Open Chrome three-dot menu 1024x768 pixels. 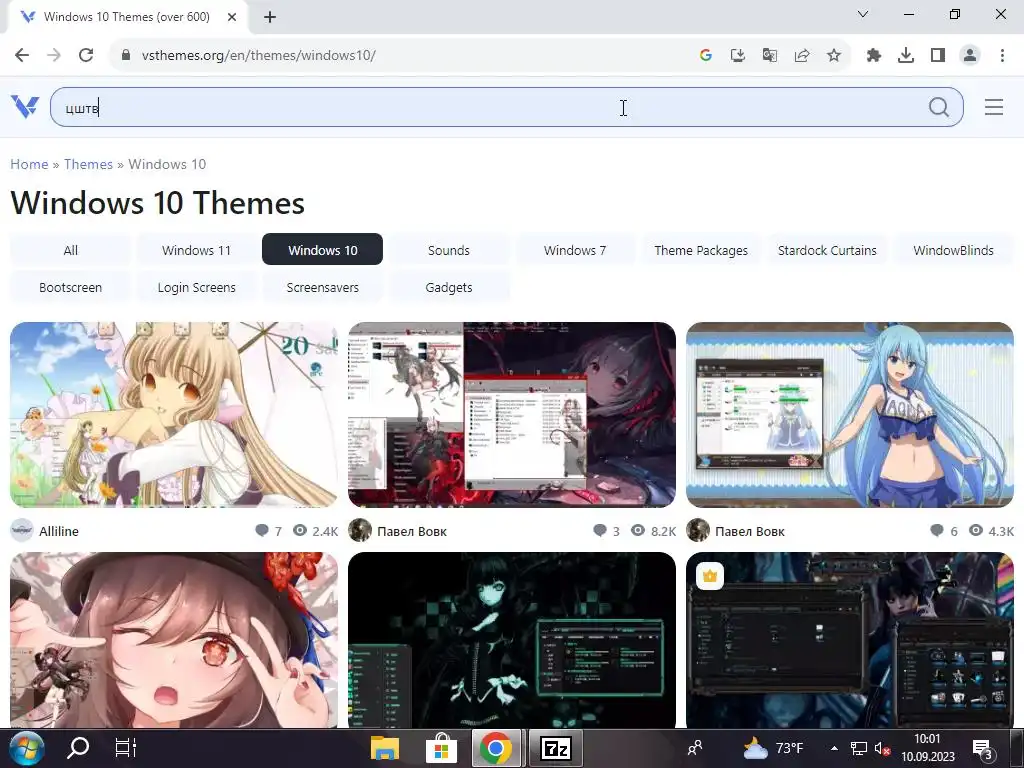point(1002,56)
